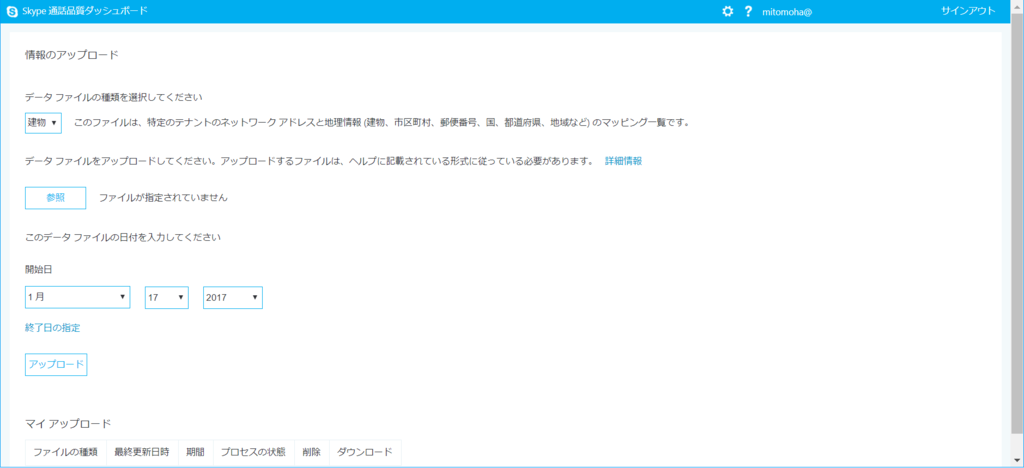The image size is (1024, 468).
Task: Click the アップロード button
Action: coord(56,365)
